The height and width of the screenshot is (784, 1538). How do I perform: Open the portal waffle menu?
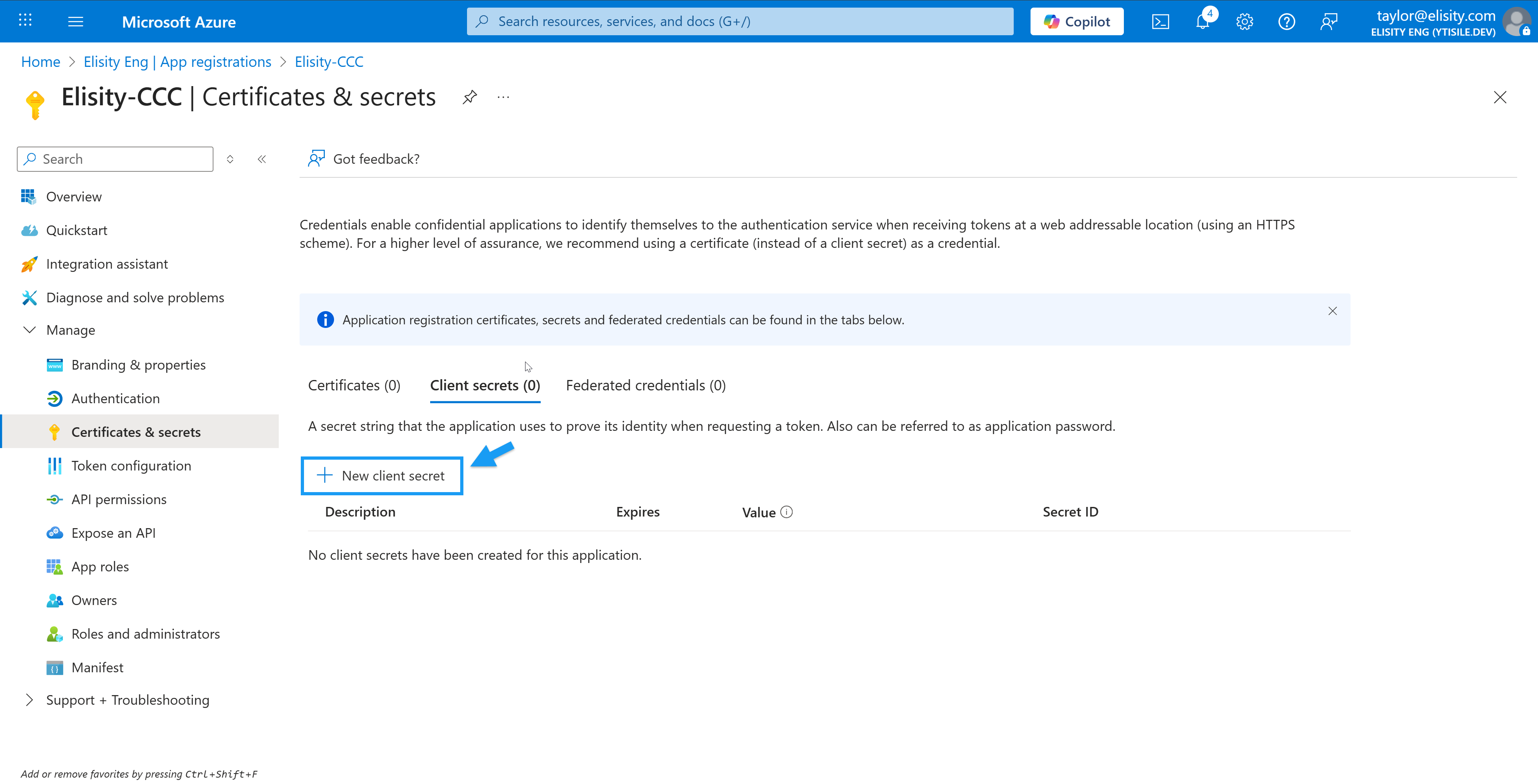(25, 21)
